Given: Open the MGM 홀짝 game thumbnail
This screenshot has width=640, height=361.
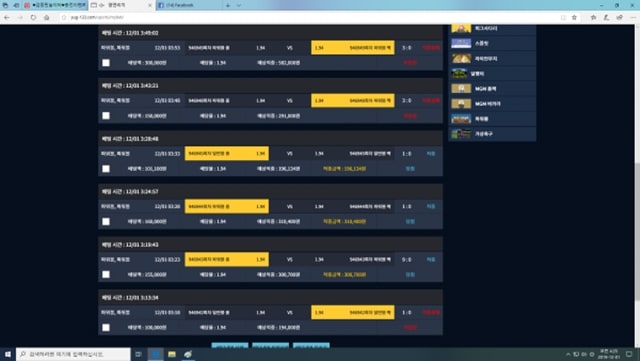Looking at the screenshot, I should (x=461, y=89).
